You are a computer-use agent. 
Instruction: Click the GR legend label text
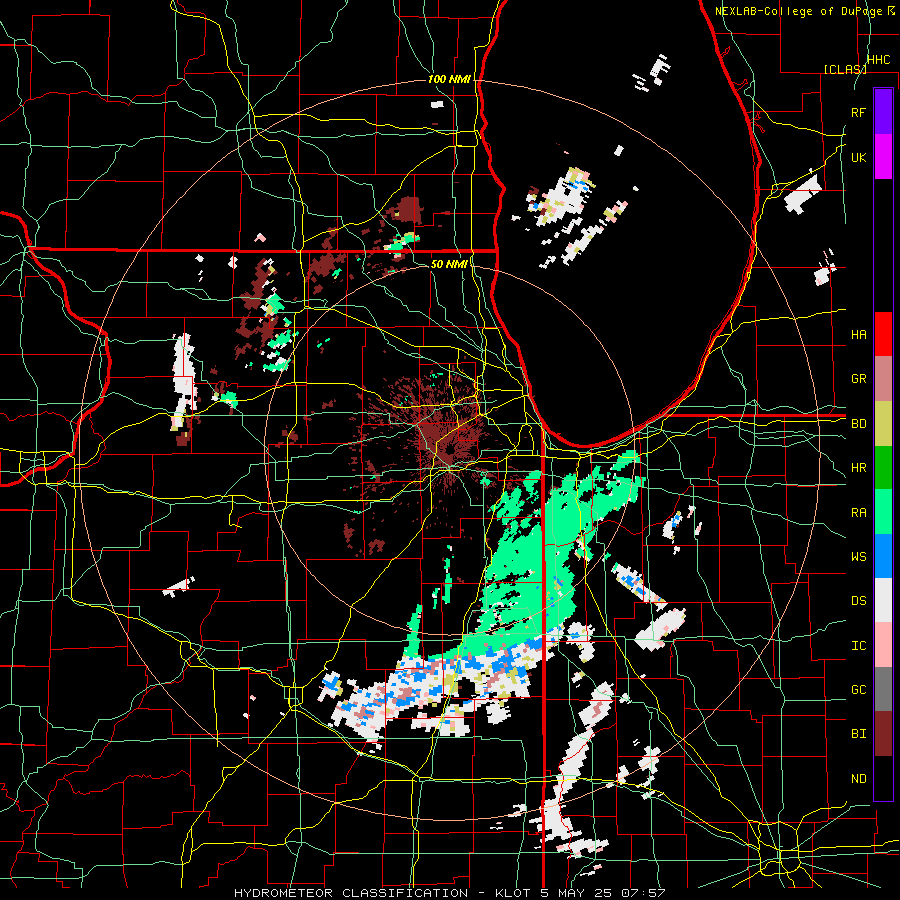858,379
